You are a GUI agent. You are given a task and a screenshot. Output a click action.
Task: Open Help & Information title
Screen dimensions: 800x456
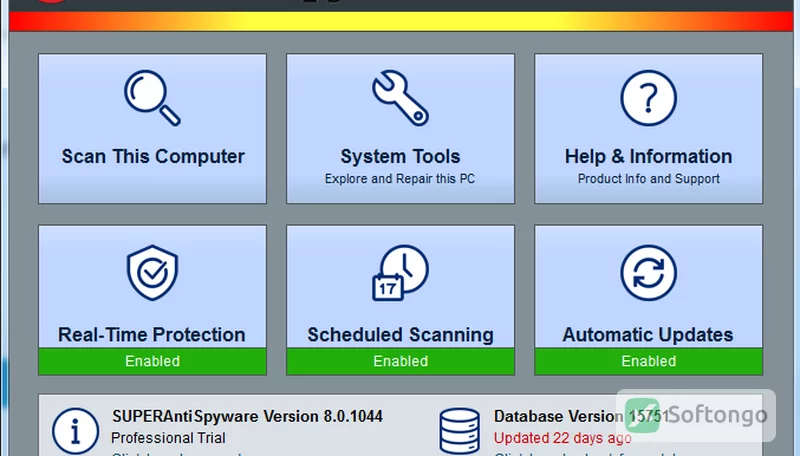tap(648, 157)
